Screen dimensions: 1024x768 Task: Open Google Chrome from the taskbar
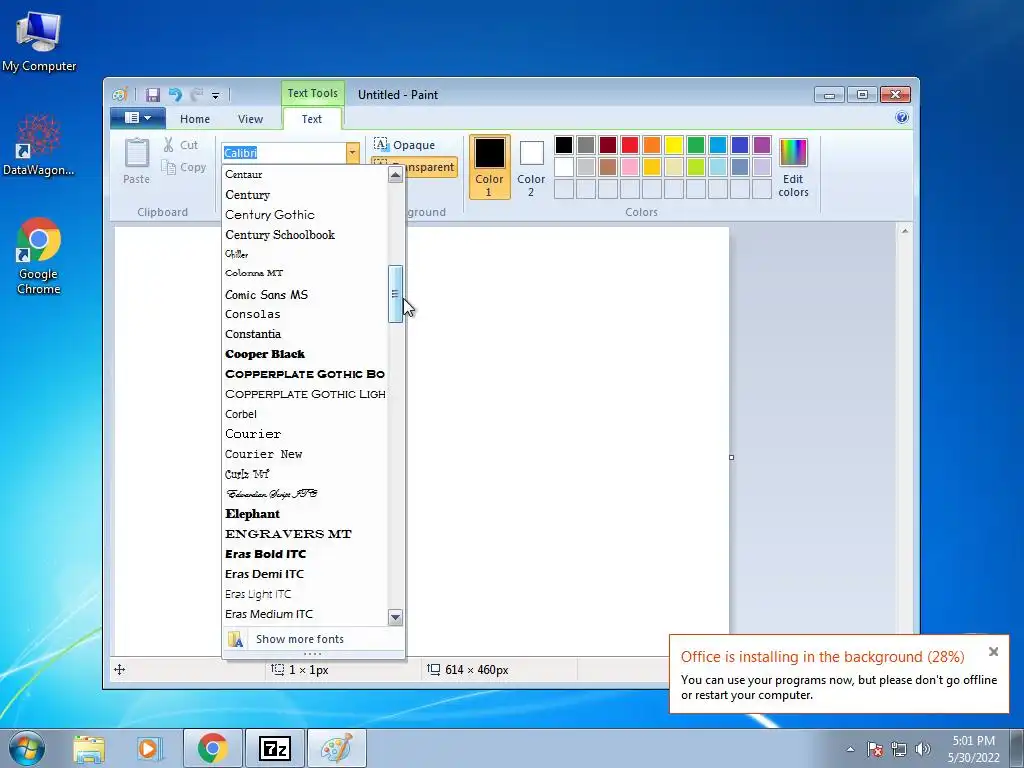(x=212, y=748)
